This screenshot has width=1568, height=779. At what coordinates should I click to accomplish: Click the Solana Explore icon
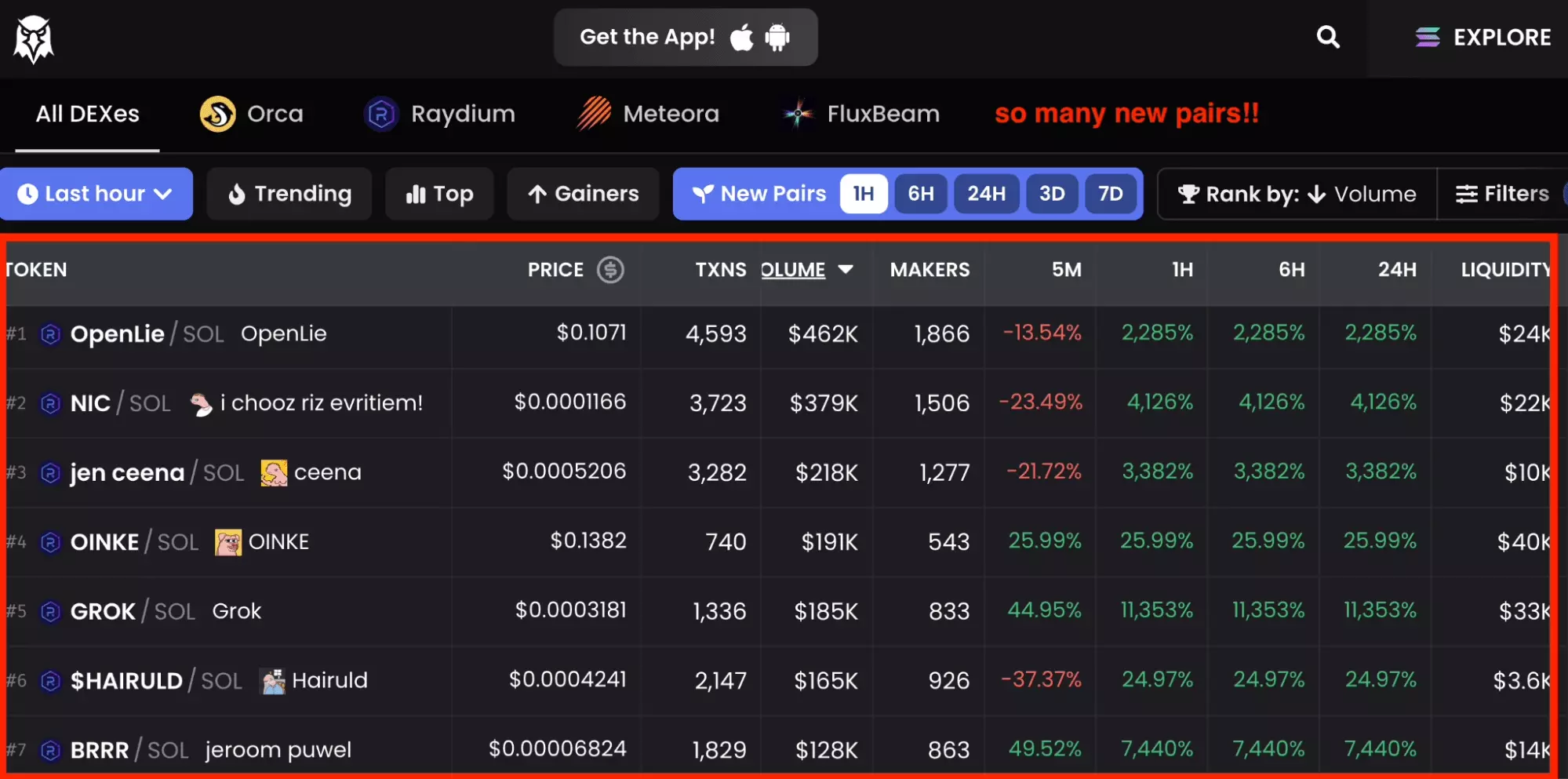(1428, 37)
